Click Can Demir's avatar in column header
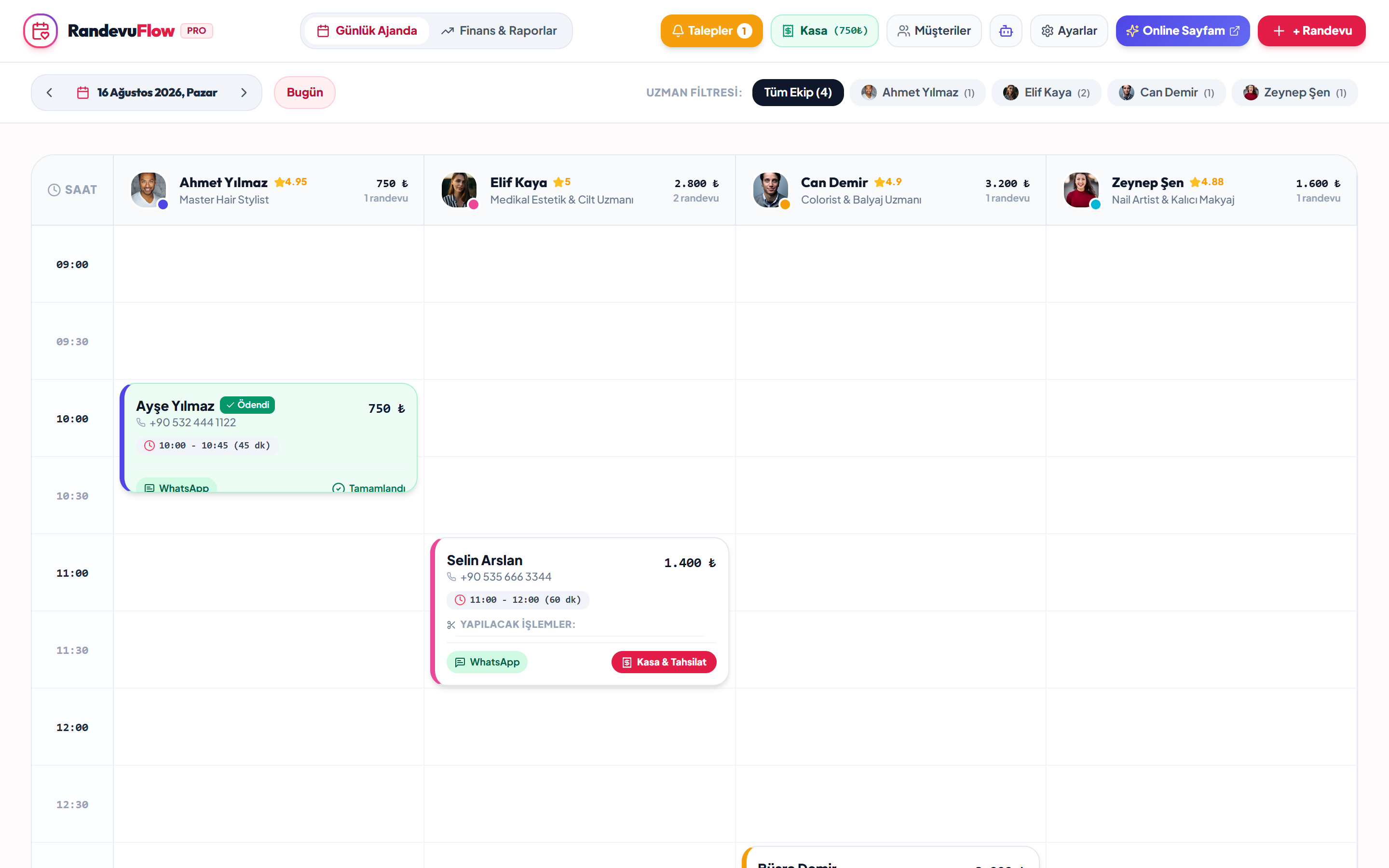 tap(770, 190)
